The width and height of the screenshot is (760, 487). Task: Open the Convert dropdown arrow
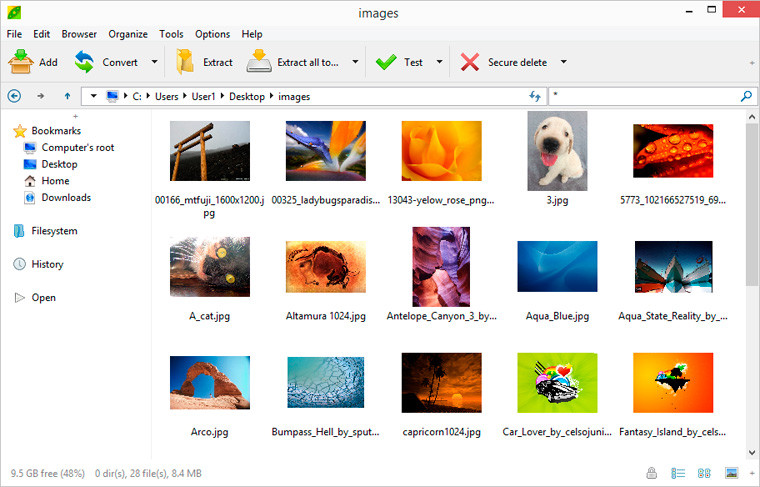tap(155, 62)
